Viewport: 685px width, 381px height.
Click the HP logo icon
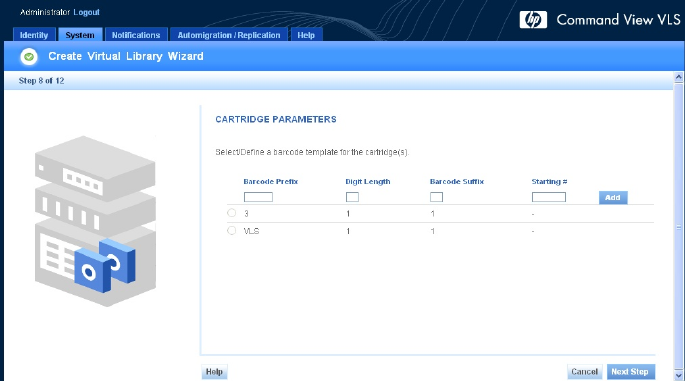click(x=533, y=20)
